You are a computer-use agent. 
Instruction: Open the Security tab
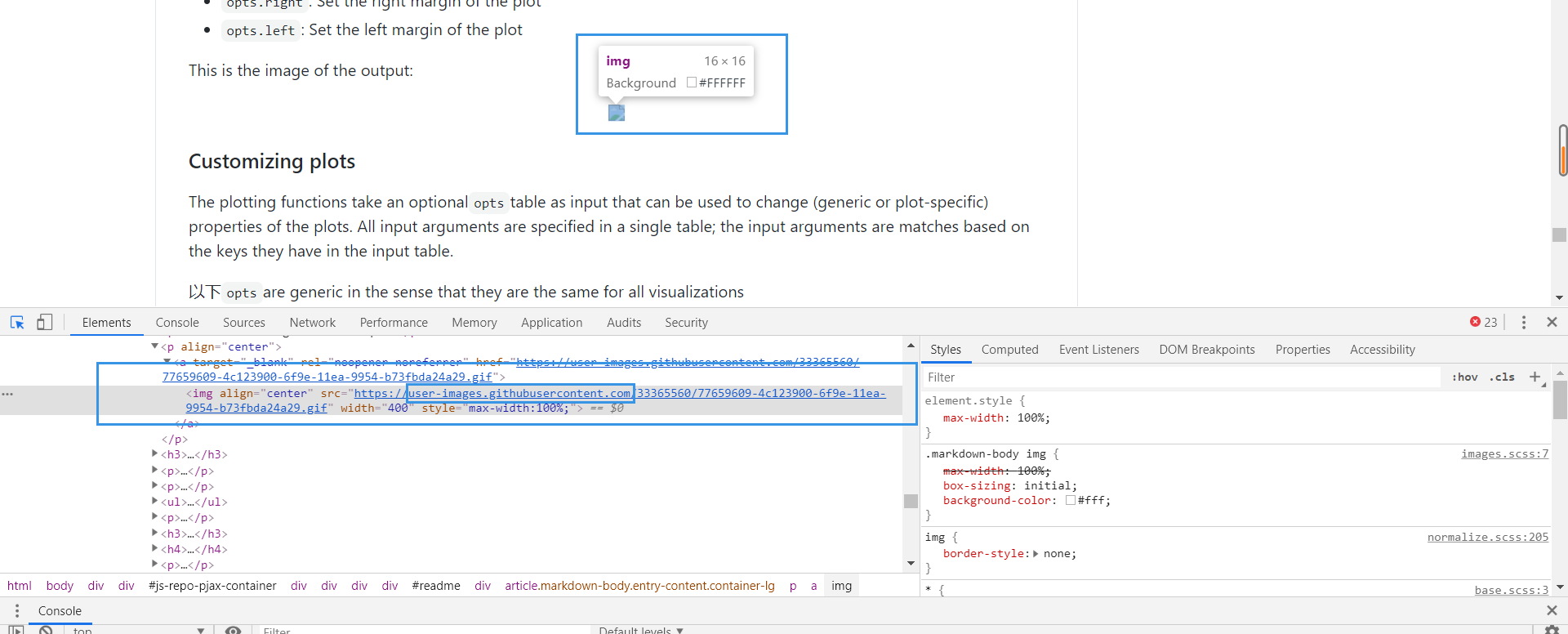point(686,323)
